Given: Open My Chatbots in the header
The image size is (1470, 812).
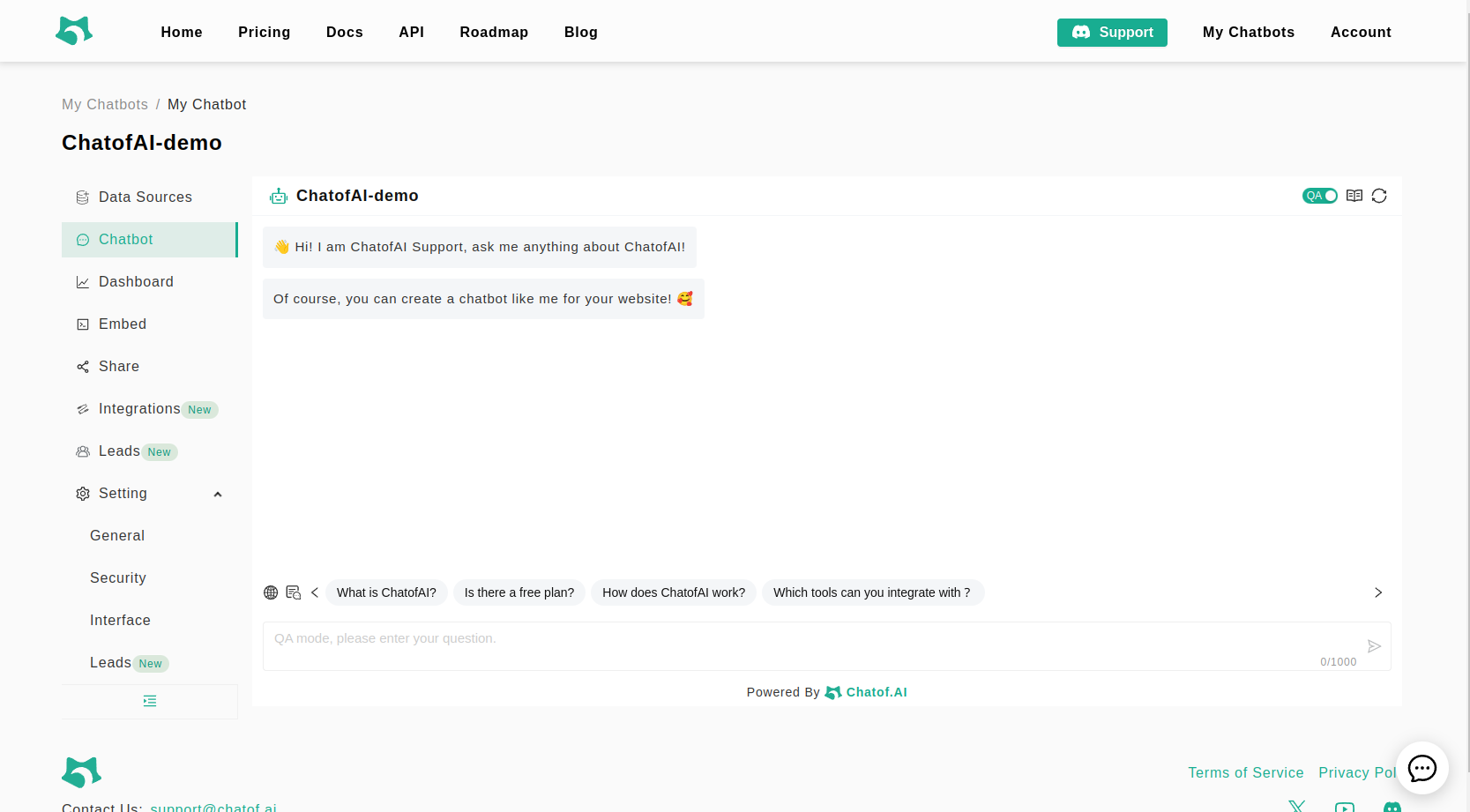Looking at the screenshot, I should 1249,32.
